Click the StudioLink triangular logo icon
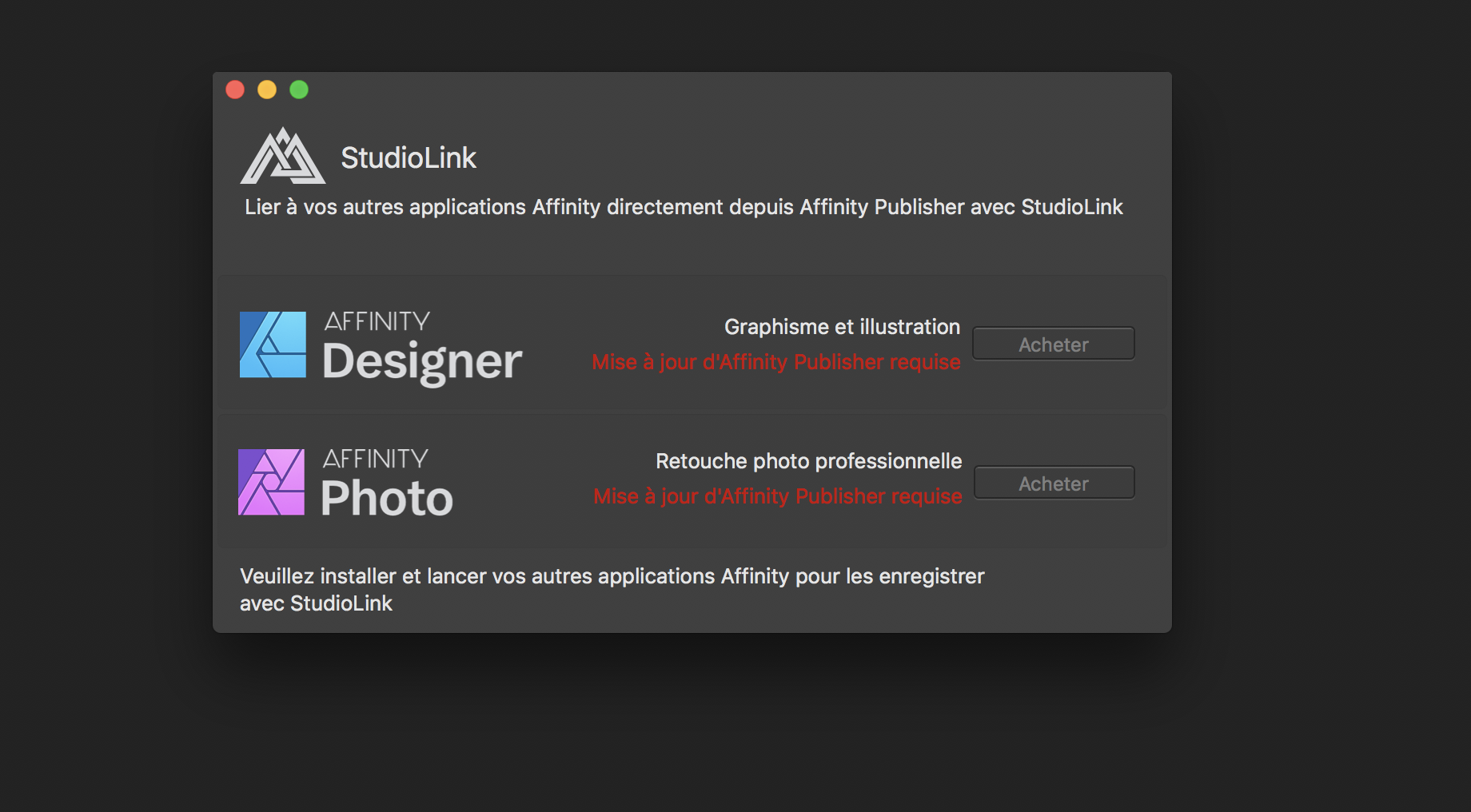The width and height of the screenshot is (1471, 812). click(283, 156)
